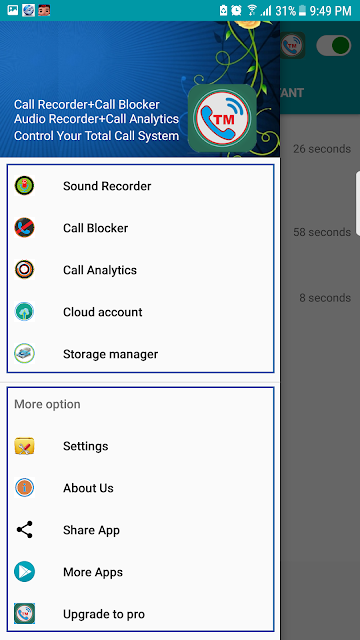Image resolution: width=360 pixels, height=640 pixels.
Task: Open the Settings menu entry
Action: 140,446
